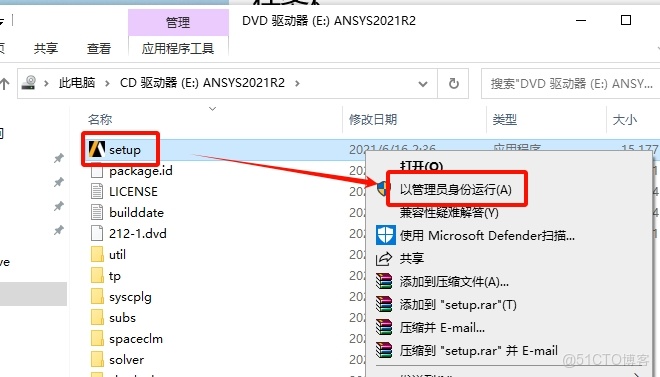Click the spaceclm folder name
The image size is (660, 377).
point(136,339)
